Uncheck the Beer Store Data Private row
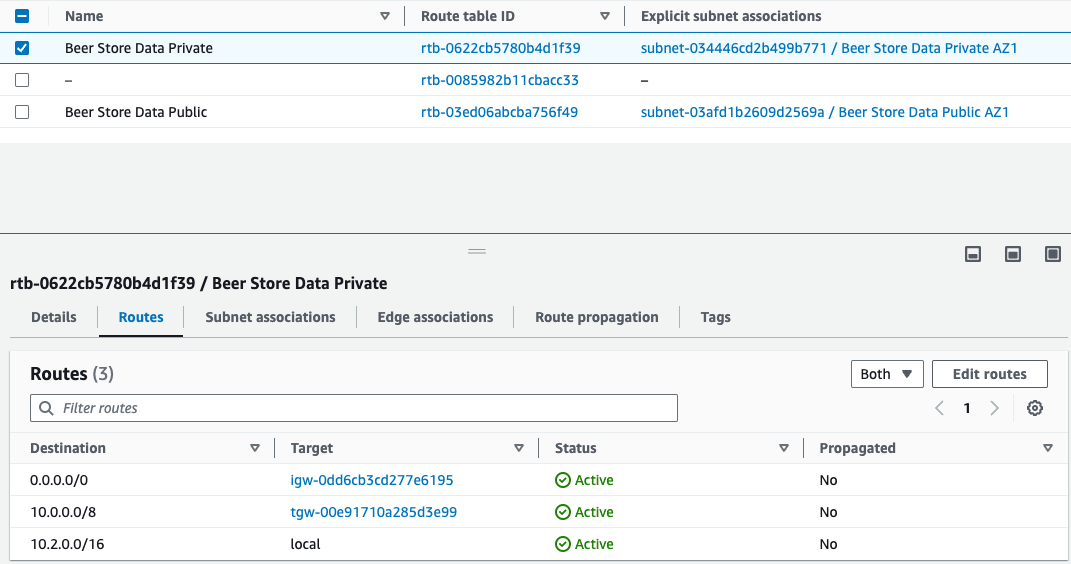This screenshot has width=1071, height=564. pos(22,48)
